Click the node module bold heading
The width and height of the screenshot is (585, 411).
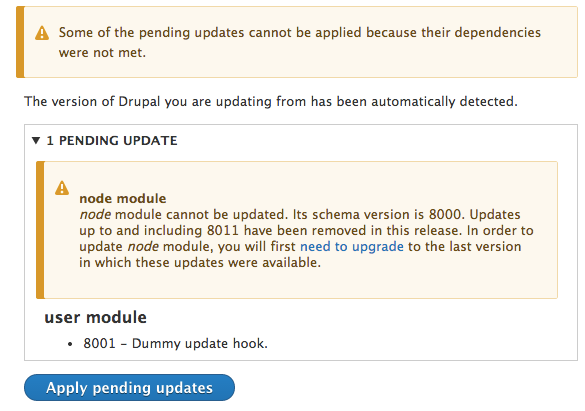click(x=123, y=198)
